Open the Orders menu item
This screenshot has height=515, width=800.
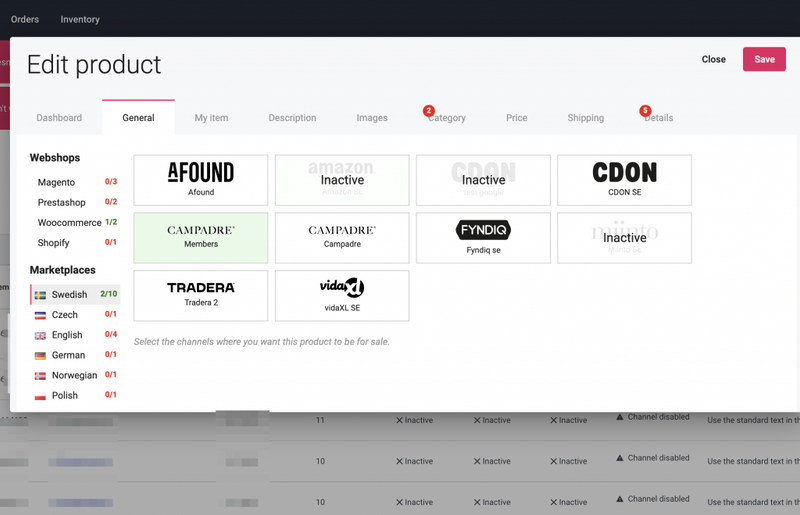(x=24, y=19)
